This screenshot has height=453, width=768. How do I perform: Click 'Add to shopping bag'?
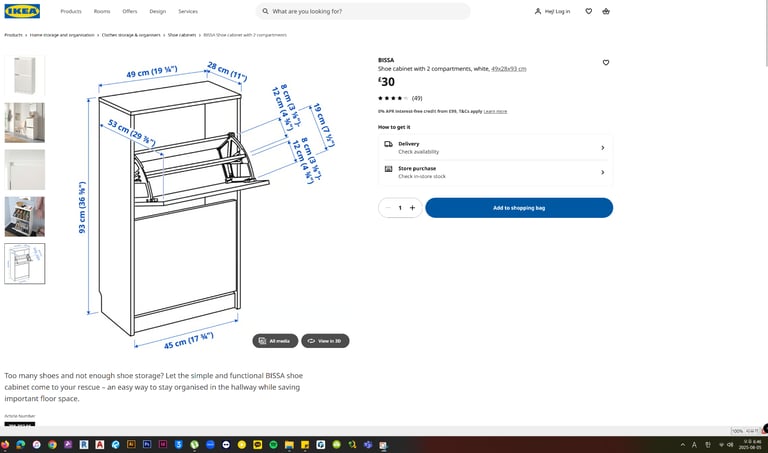click(x=519, y=208)
